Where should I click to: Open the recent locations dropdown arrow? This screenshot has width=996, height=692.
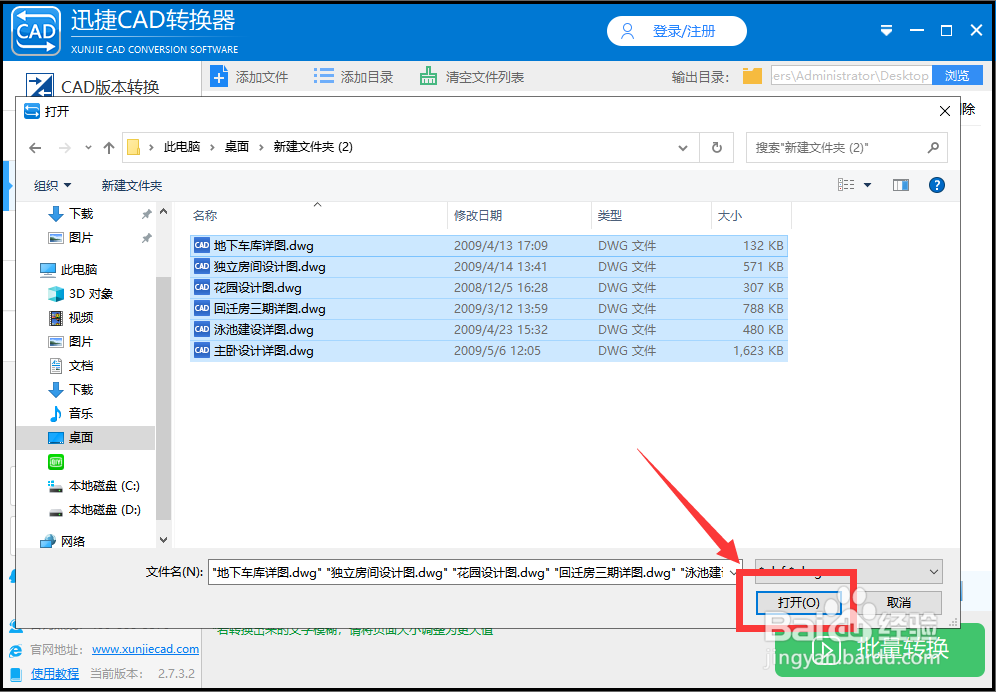coord(88,148)
